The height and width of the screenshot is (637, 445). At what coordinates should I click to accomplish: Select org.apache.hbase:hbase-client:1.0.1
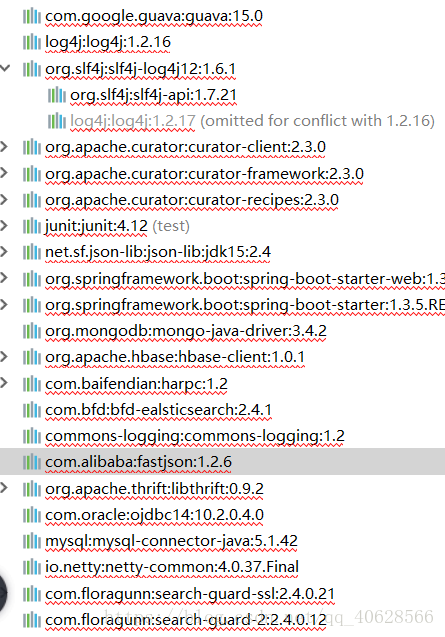point(175,357)
